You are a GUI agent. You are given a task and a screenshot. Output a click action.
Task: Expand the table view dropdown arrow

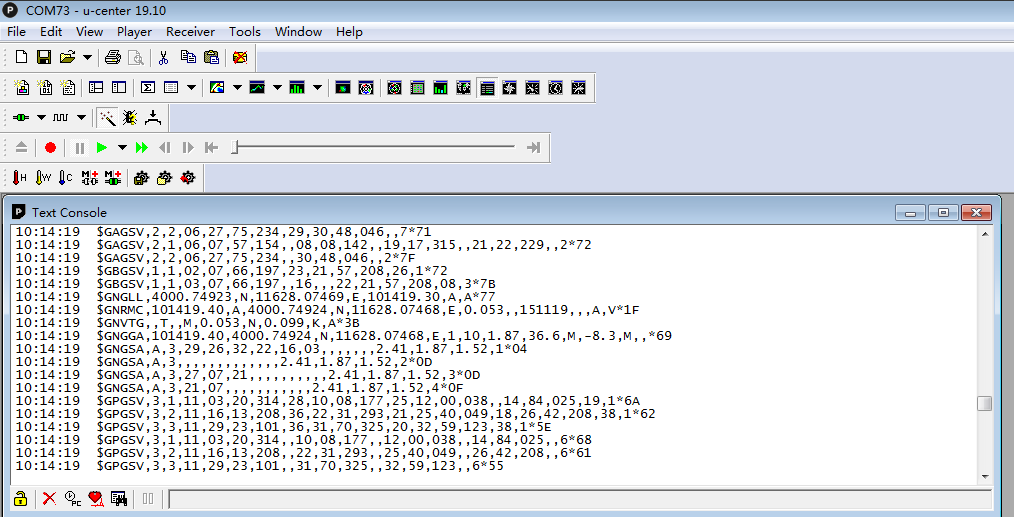click(191, 87)
